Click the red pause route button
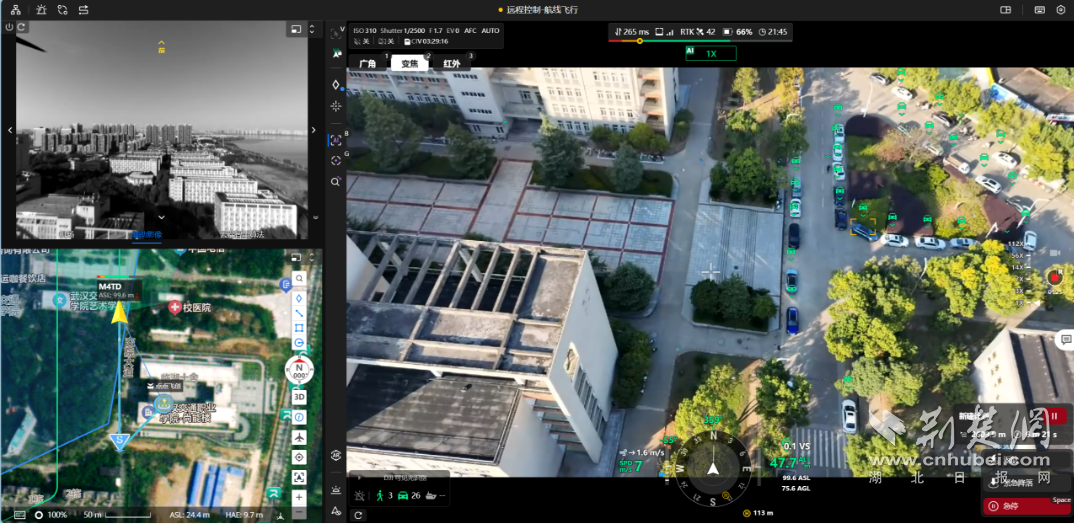 click(x=1054, y=416)
